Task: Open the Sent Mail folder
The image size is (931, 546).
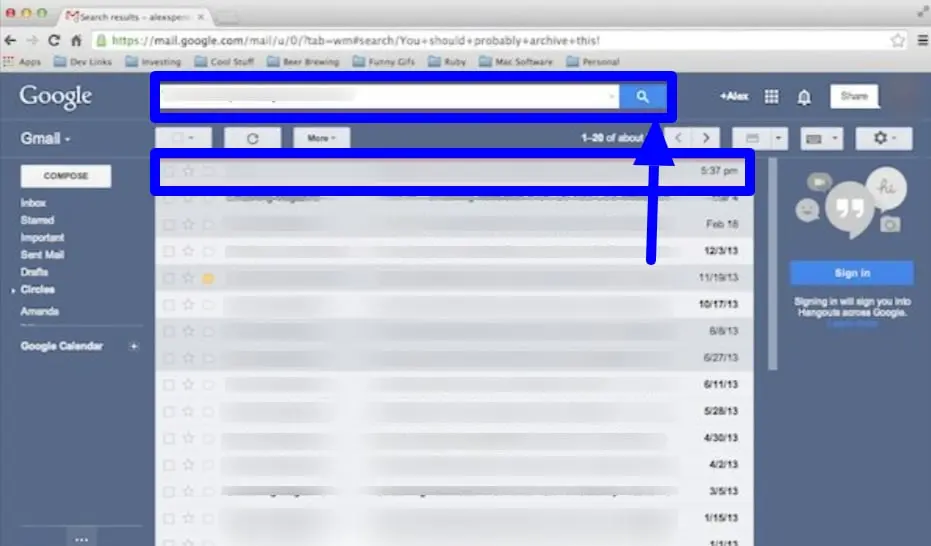Action: (x=42, y=255)
